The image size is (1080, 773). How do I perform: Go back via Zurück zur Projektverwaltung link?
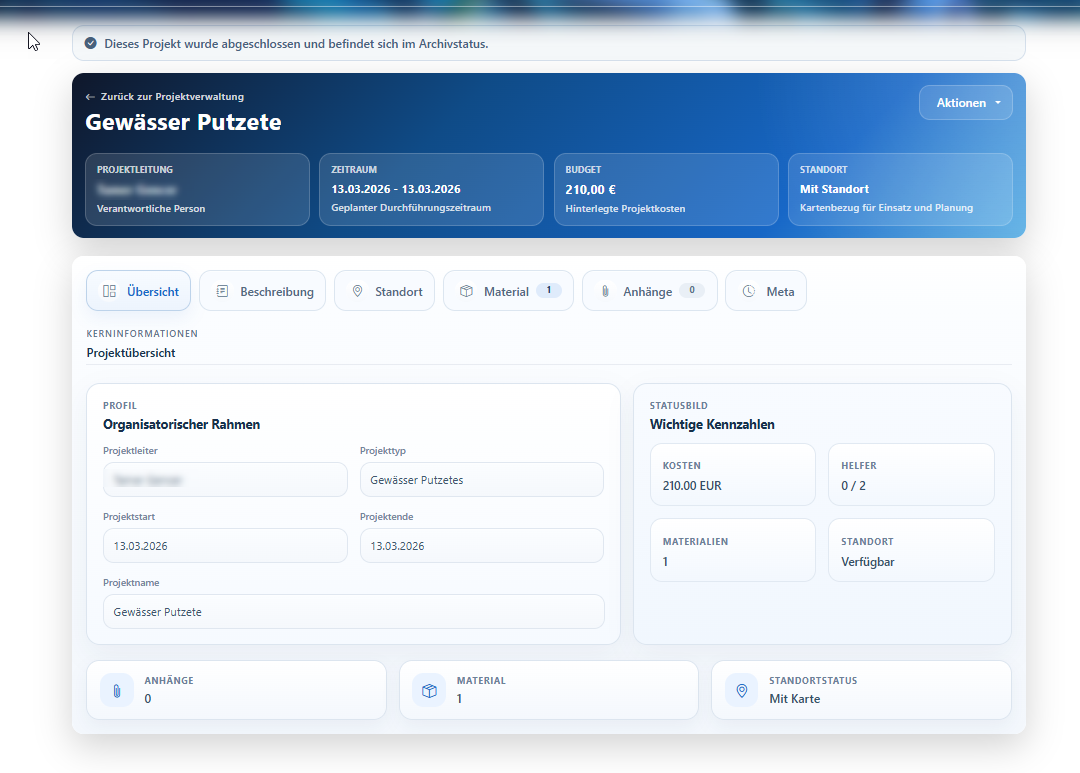pyautogui.click(x=172, y=96)
